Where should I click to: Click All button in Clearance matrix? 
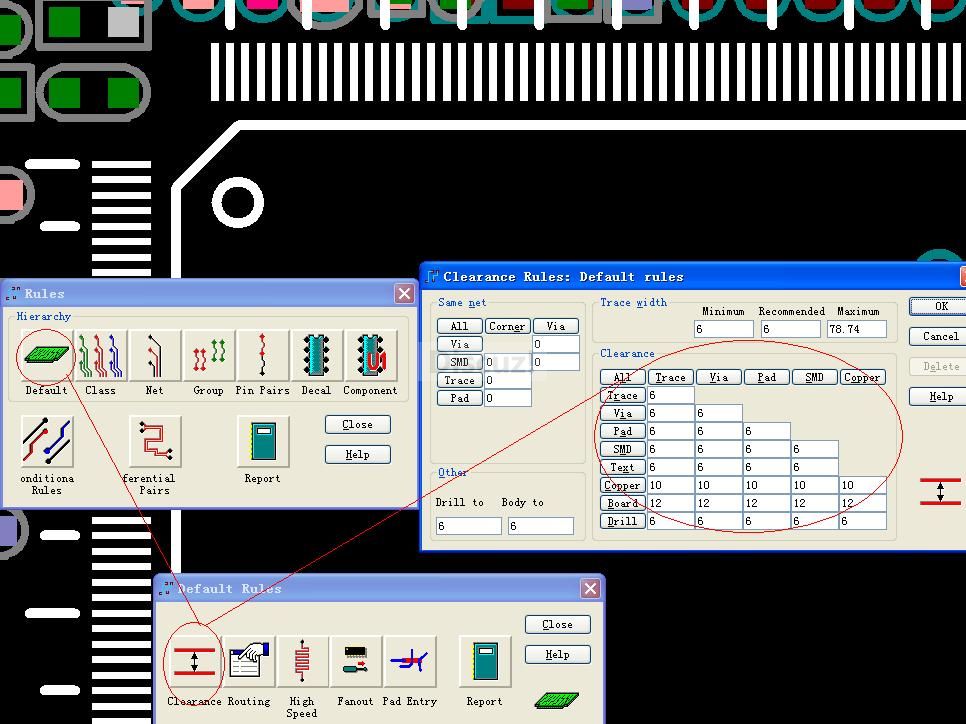pyautogui.click(x=623, y=377)
